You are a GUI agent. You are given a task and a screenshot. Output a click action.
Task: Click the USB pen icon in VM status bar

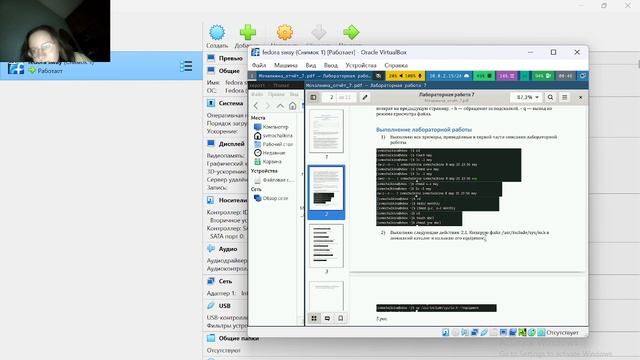click(484, 333)
